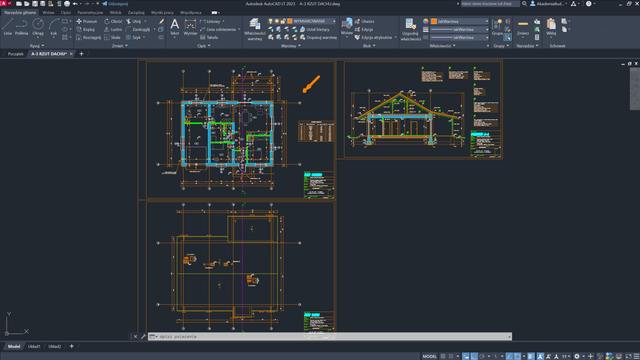Open the Opisz ribbon tab
Viewport: 640px width, 360px height.
click(66, 13)
